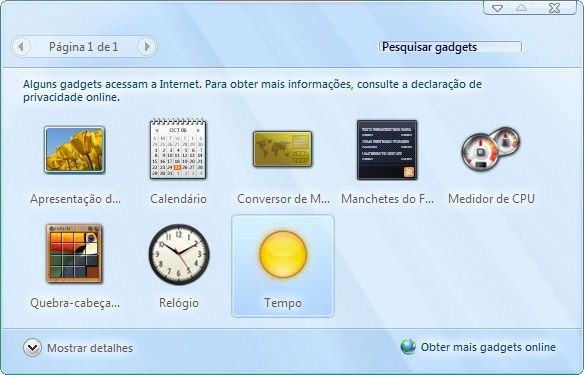The image size is (584, 375).
Task: Open the privacy statement notice text
Action: coord(252,90)
